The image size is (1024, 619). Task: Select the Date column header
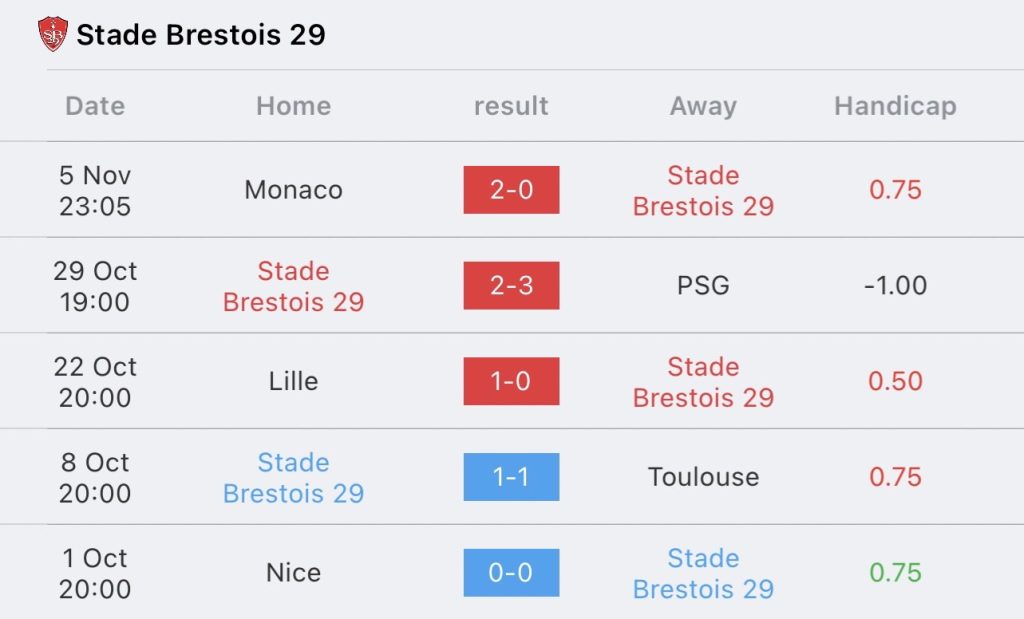[x=95, y=106]
